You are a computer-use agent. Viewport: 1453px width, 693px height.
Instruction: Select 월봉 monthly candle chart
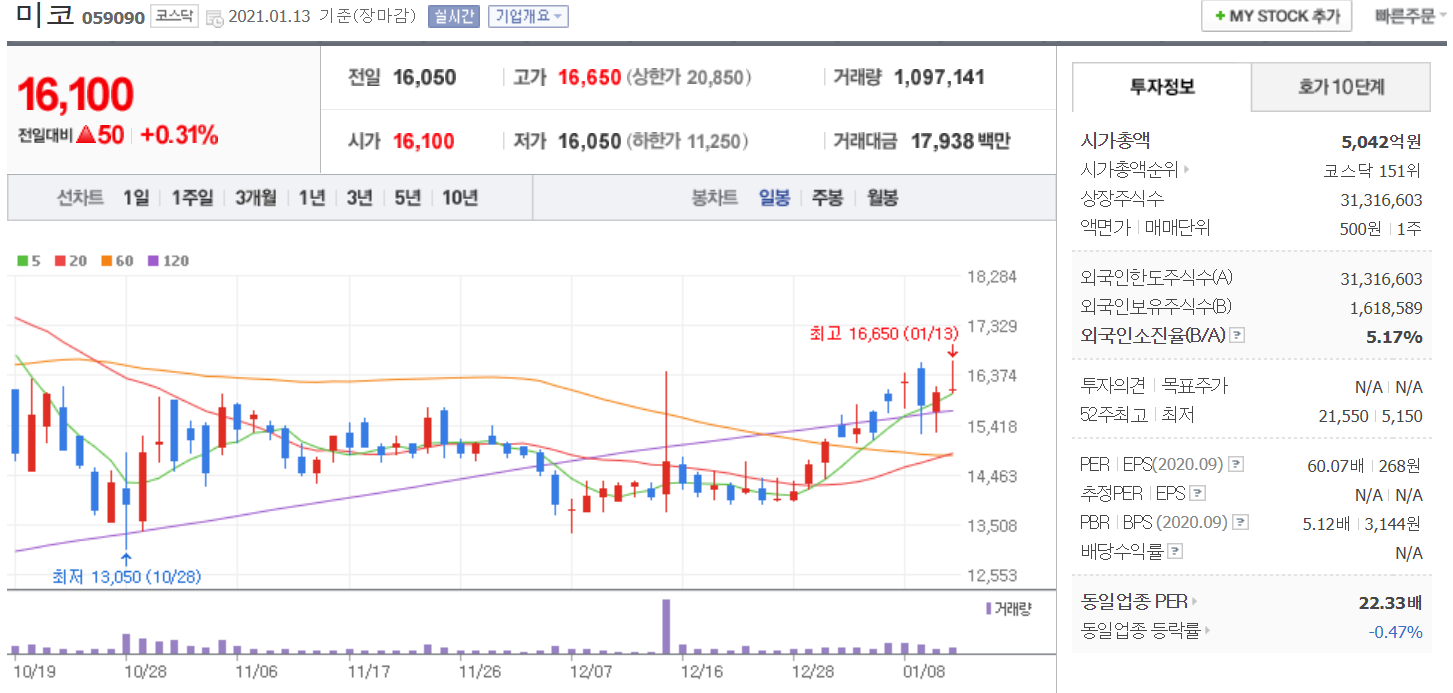882,198
